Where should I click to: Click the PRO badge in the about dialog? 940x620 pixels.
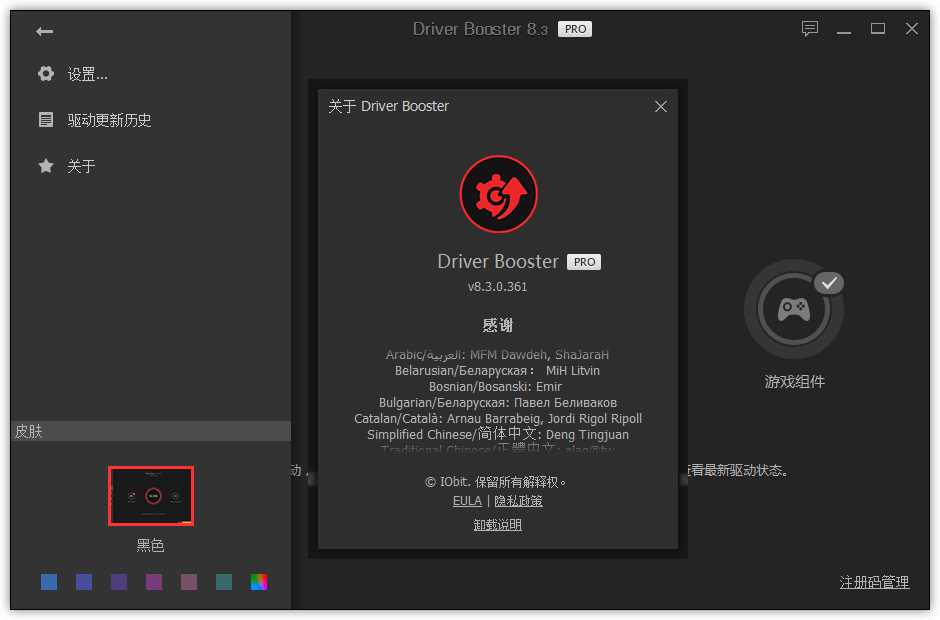(584, 262)
